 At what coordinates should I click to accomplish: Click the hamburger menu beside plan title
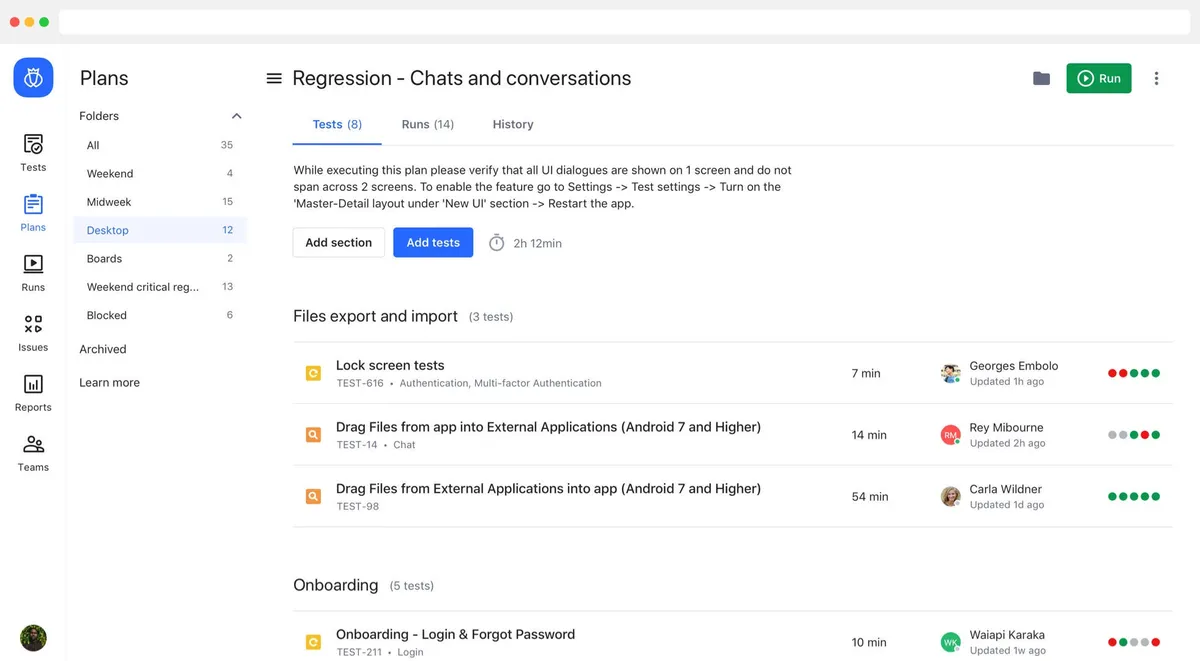point(274,78)
